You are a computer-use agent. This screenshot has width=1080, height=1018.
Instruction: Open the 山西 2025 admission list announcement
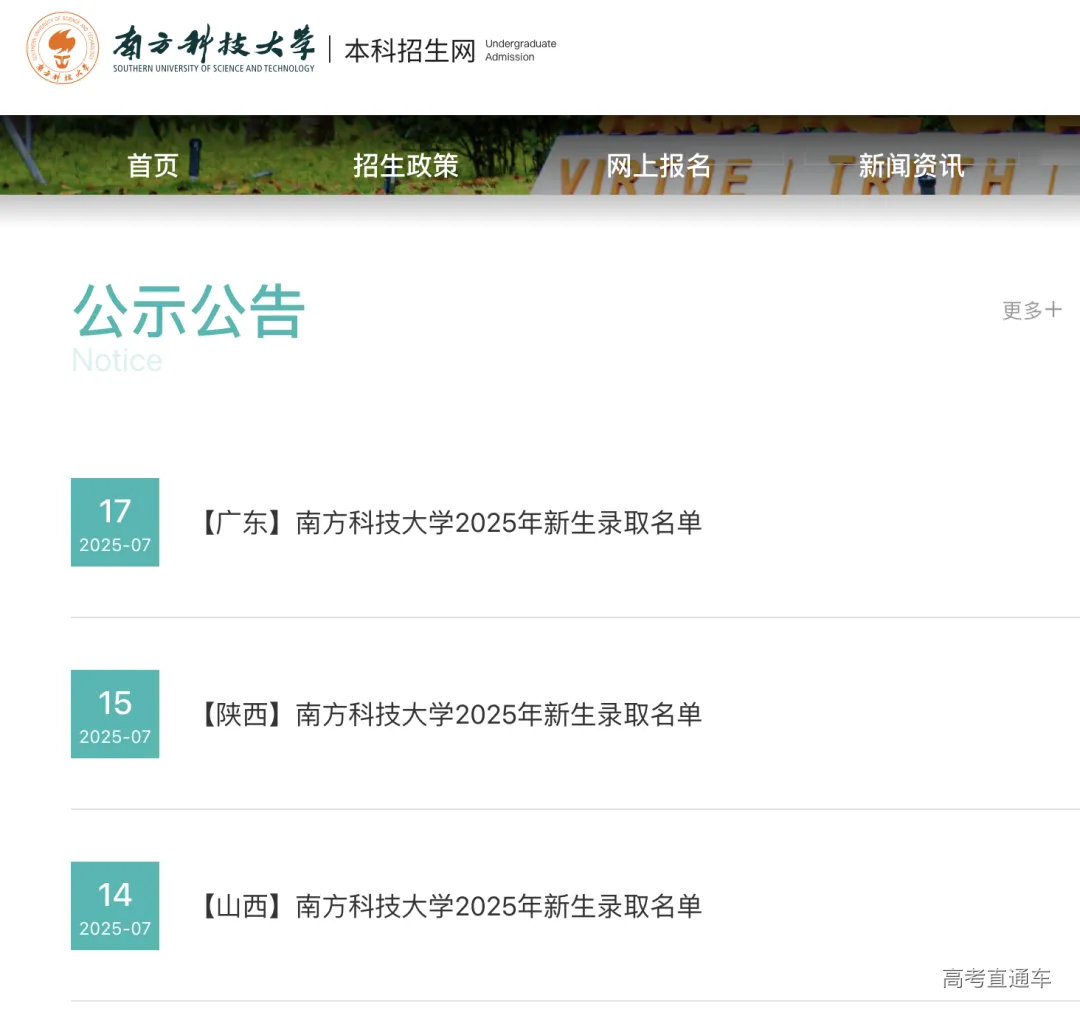pos(450,906)
